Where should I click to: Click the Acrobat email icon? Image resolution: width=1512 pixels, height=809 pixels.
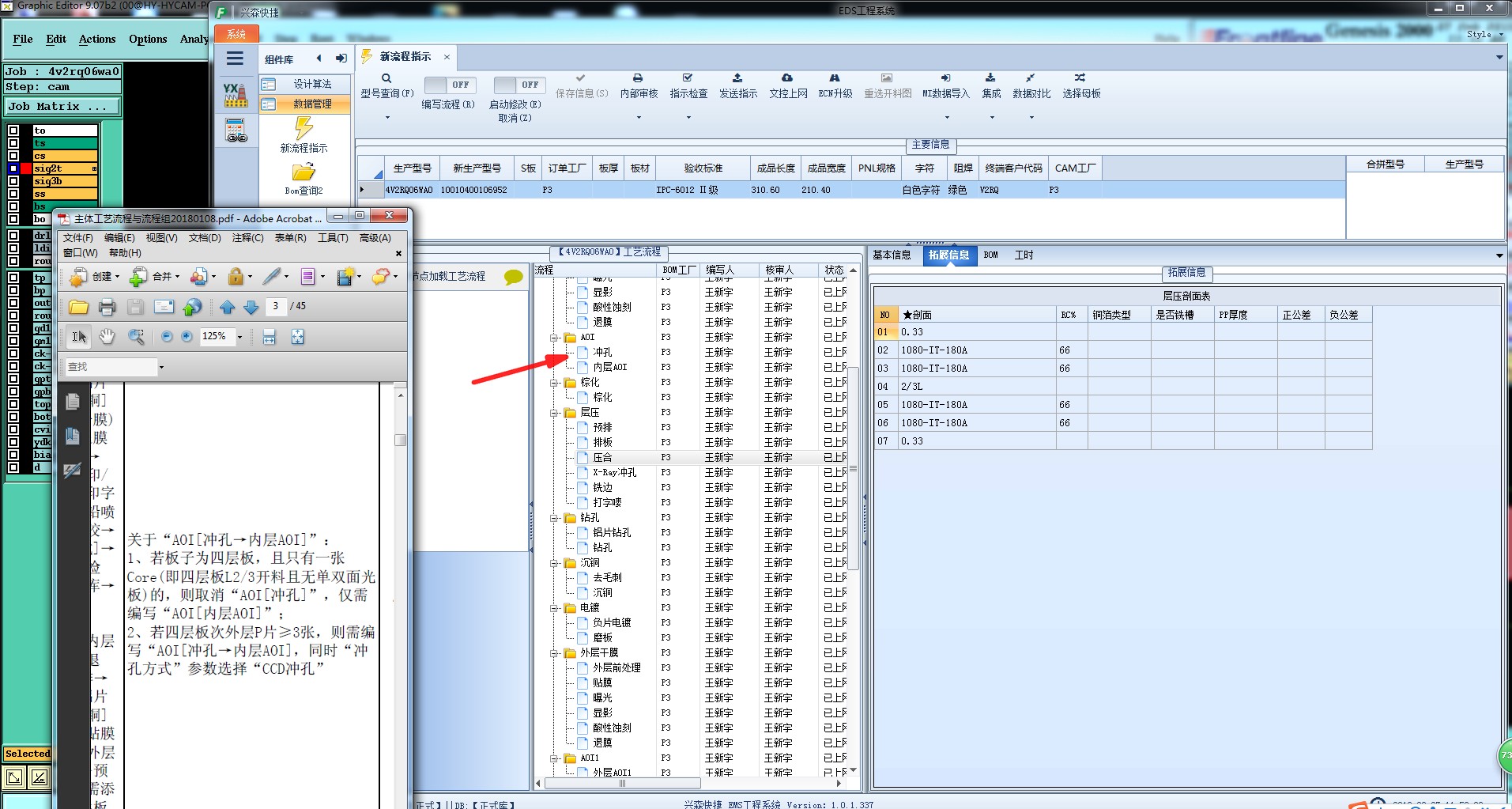(164, 307)
